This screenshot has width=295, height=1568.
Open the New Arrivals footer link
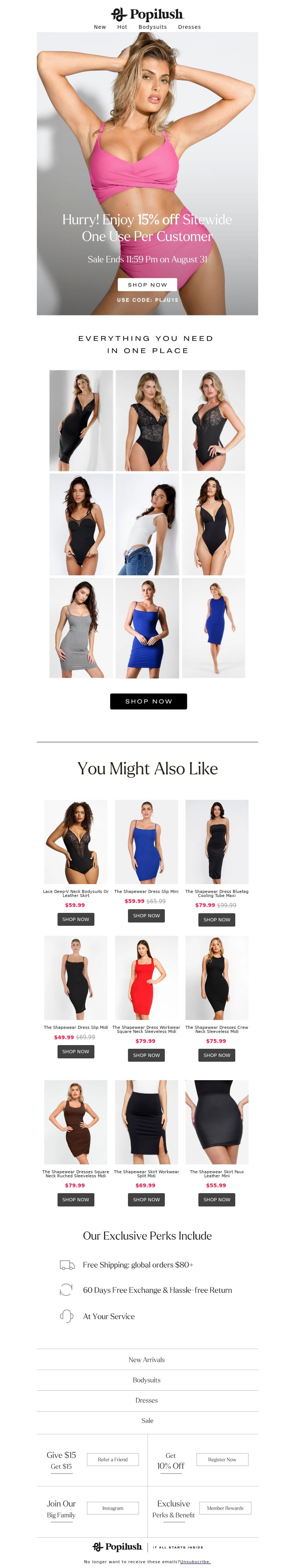coord(147,1359)
